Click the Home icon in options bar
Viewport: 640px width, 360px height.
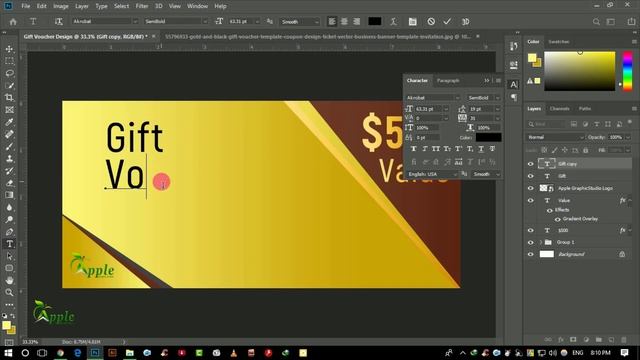coord(13,22)
